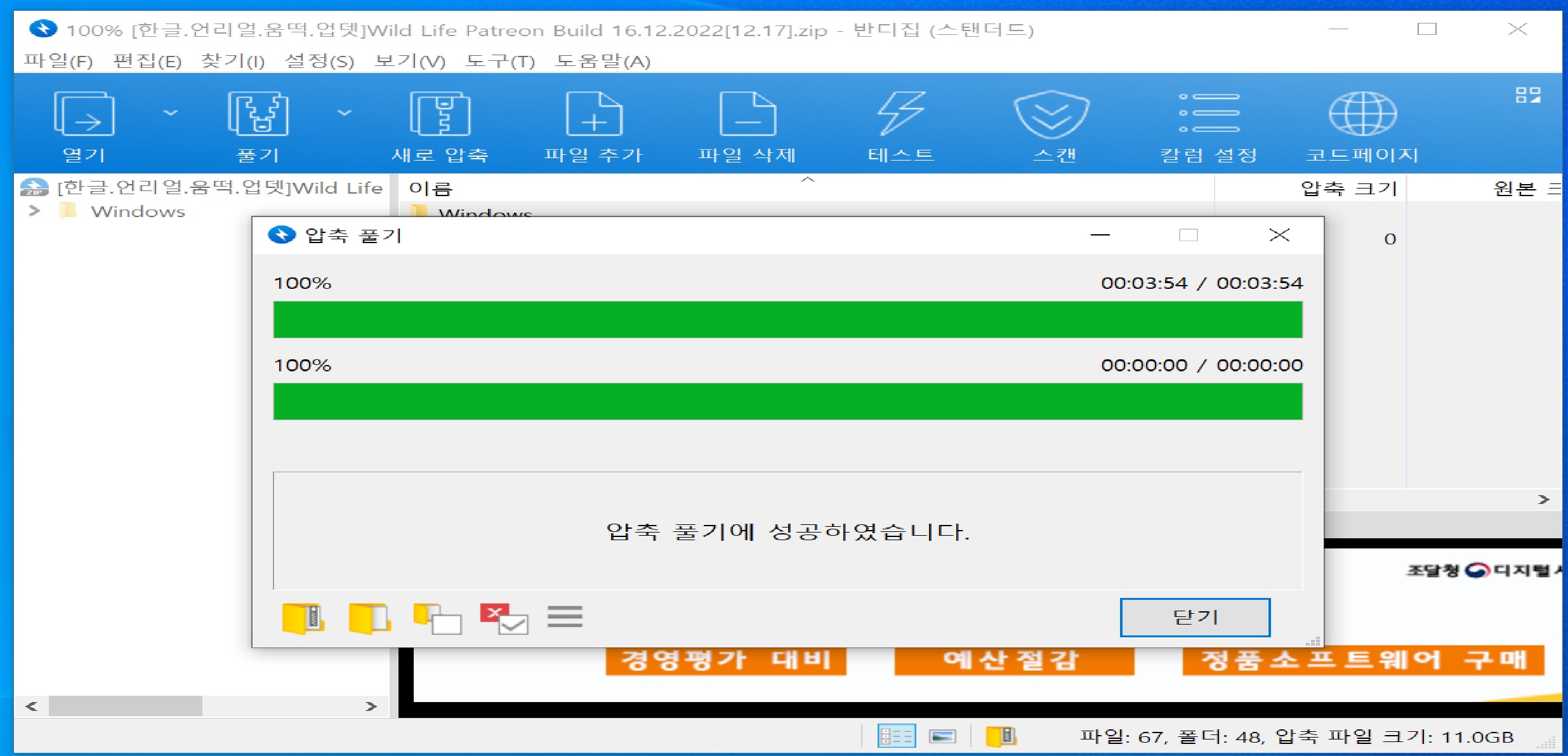Expand the Windows folder tree node

click(35, 211)
